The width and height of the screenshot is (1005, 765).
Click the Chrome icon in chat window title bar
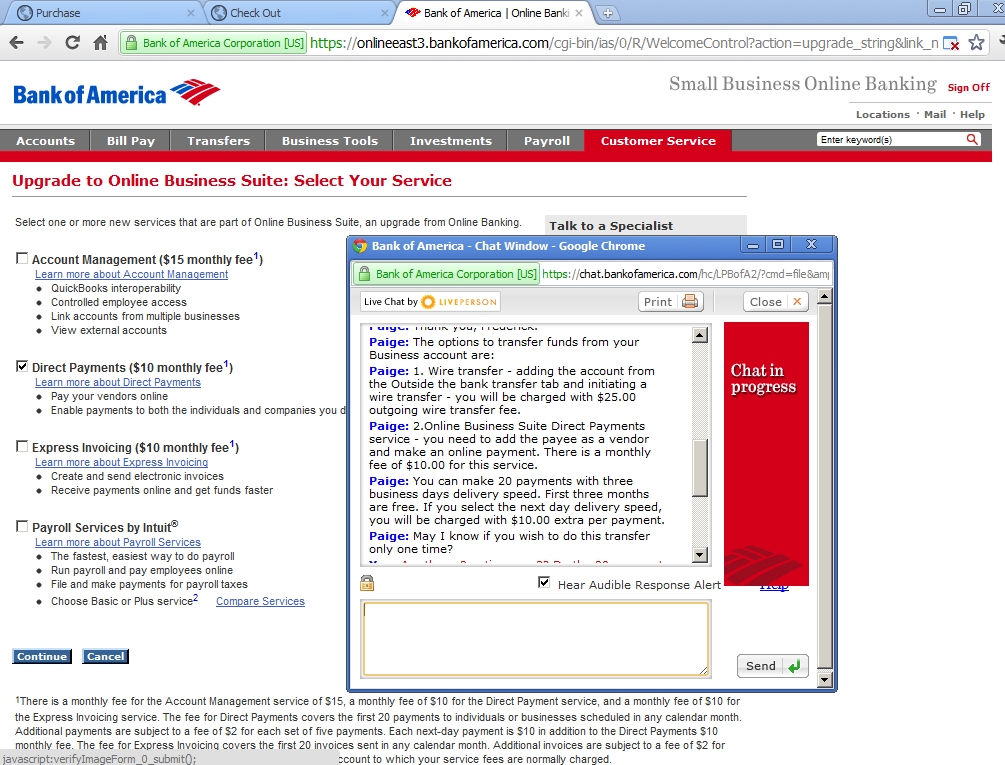coord(360,245)
